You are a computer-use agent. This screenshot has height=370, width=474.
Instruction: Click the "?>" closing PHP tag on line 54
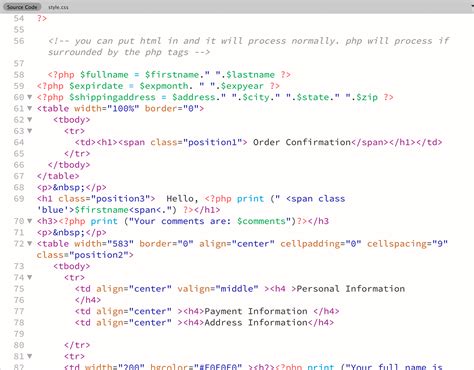tap(42, 18)
